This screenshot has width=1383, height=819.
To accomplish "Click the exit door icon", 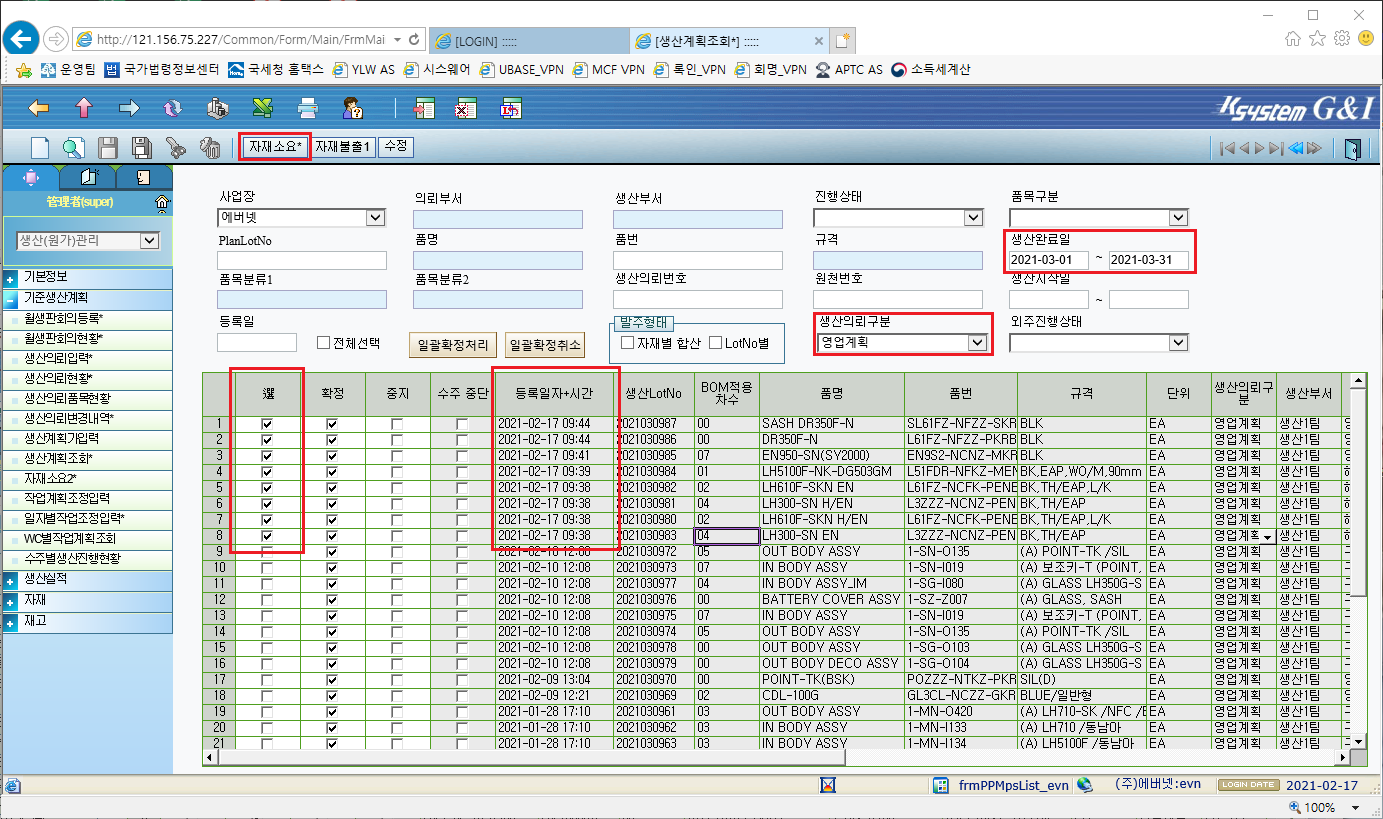I will coord(1352,148).
